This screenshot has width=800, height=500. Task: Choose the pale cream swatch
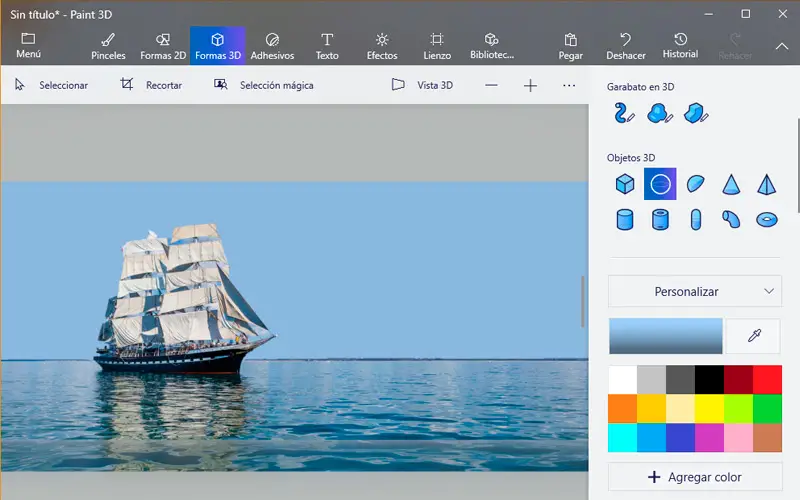click(x=680, y=408)
